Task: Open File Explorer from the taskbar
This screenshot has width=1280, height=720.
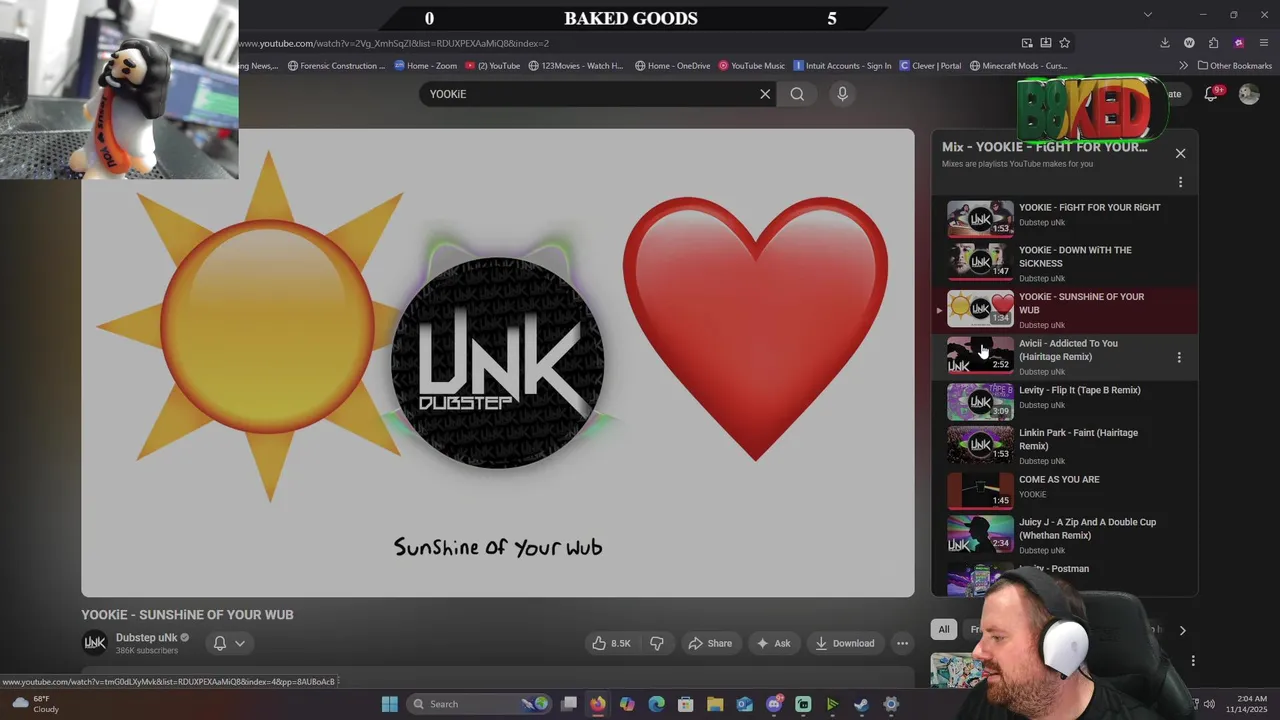Action: point(715,704)
